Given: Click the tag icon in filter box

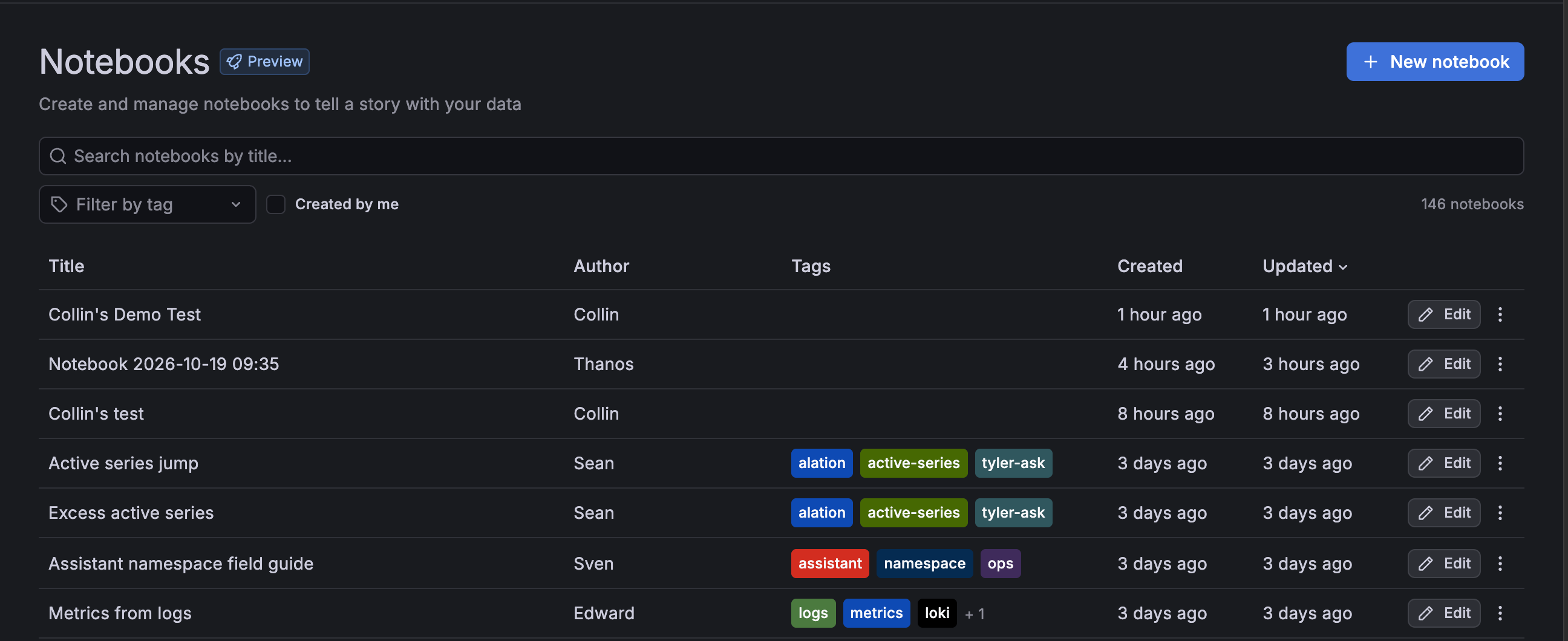Looking at the screenshot, I should (x=59, y=204).
